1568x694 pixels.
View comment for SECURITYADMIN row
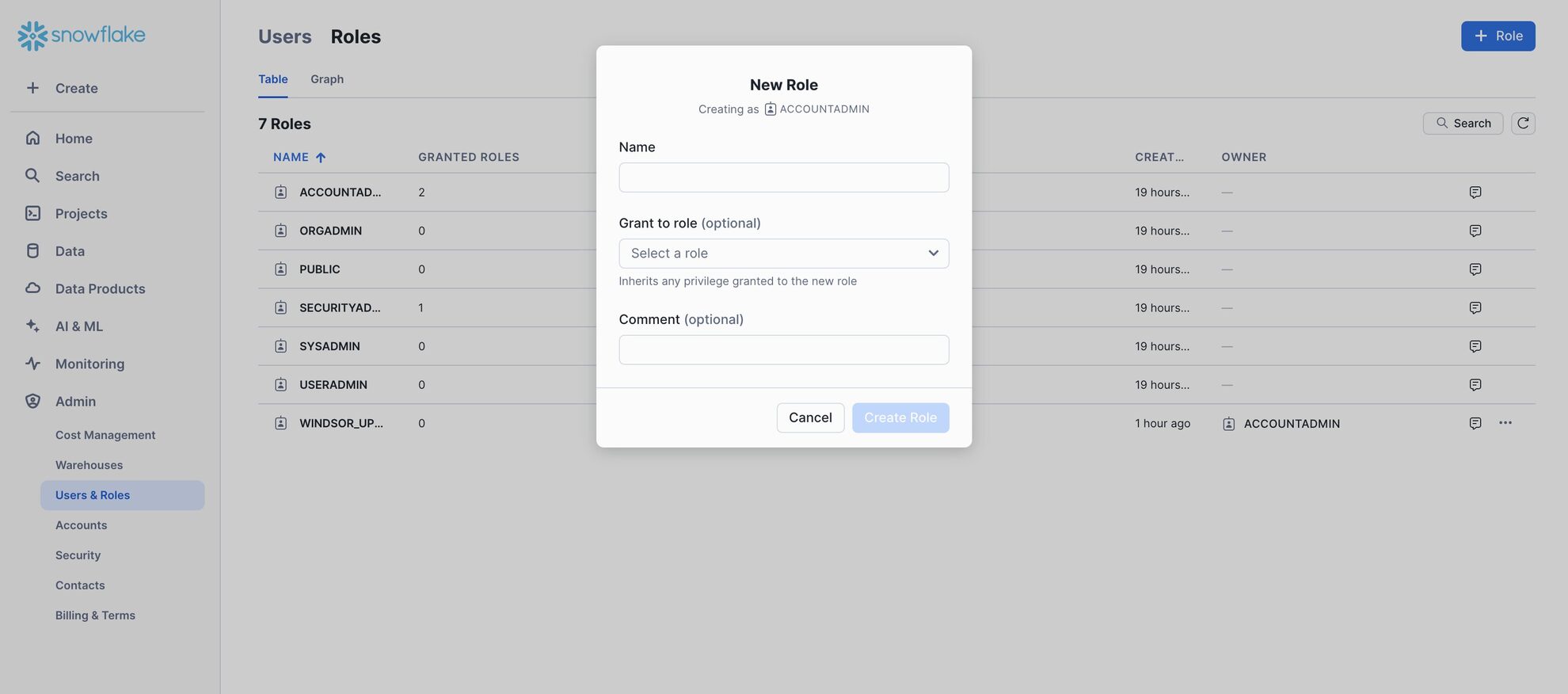pyautogui.click(x=1475, y=307)
